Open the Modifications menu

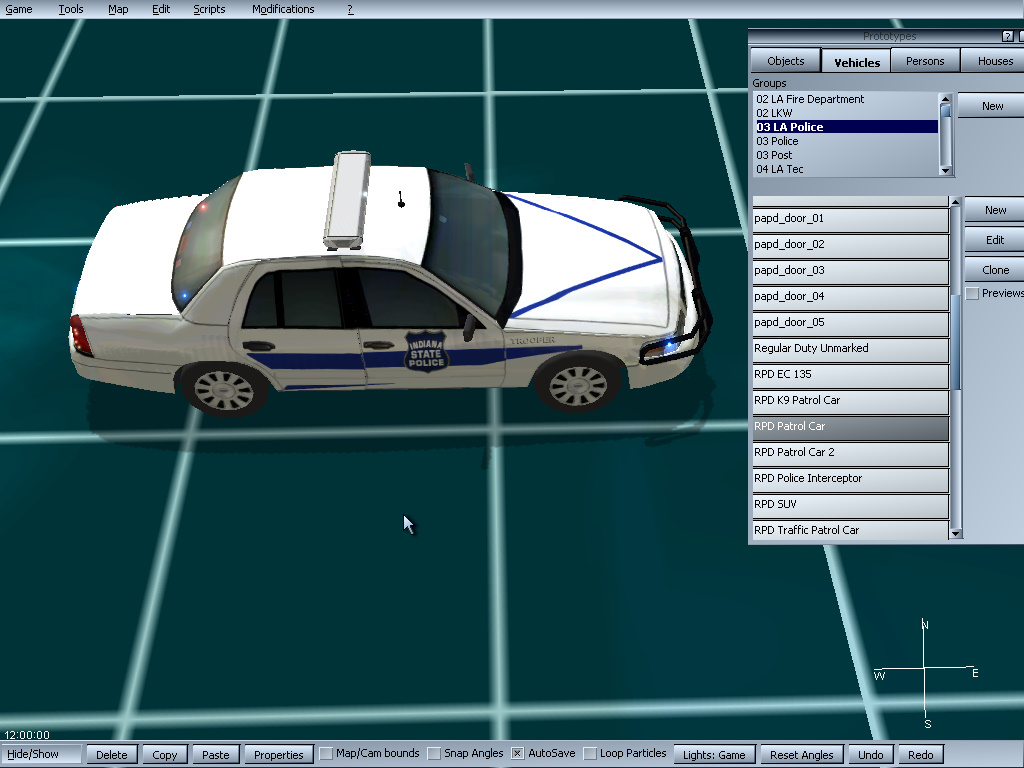(x=283, y=9)
